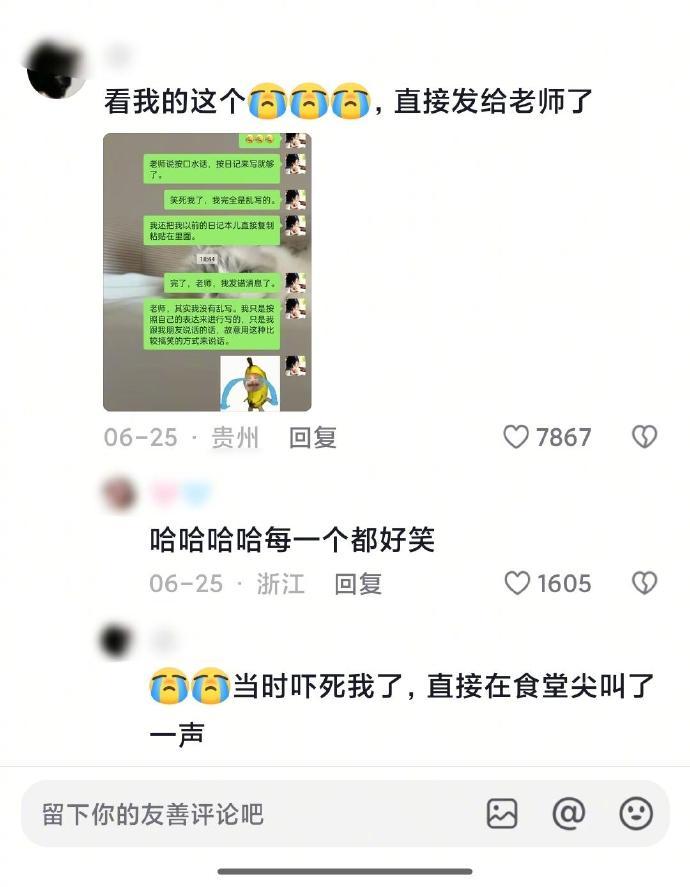Tap the 7867 like count
This screenshot has width=690, height=887.
coord(564,437)
